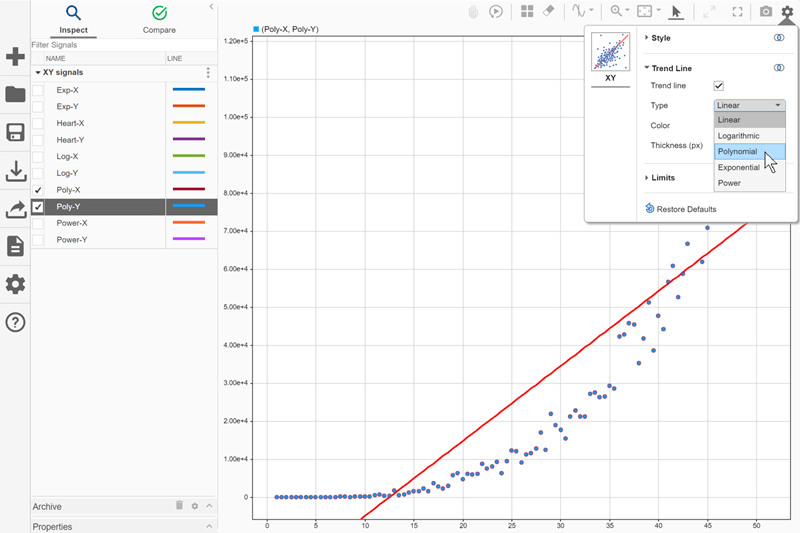Click the Power-Y line color swatch
Viewport: 800px width, 533px height.
(189, 239)
